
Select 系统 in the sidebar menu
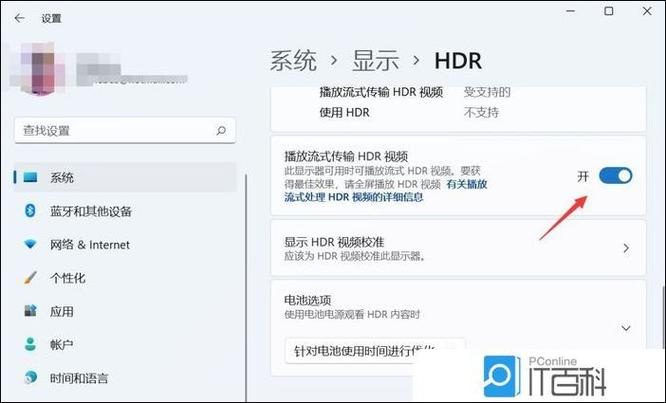coord(125,177)
